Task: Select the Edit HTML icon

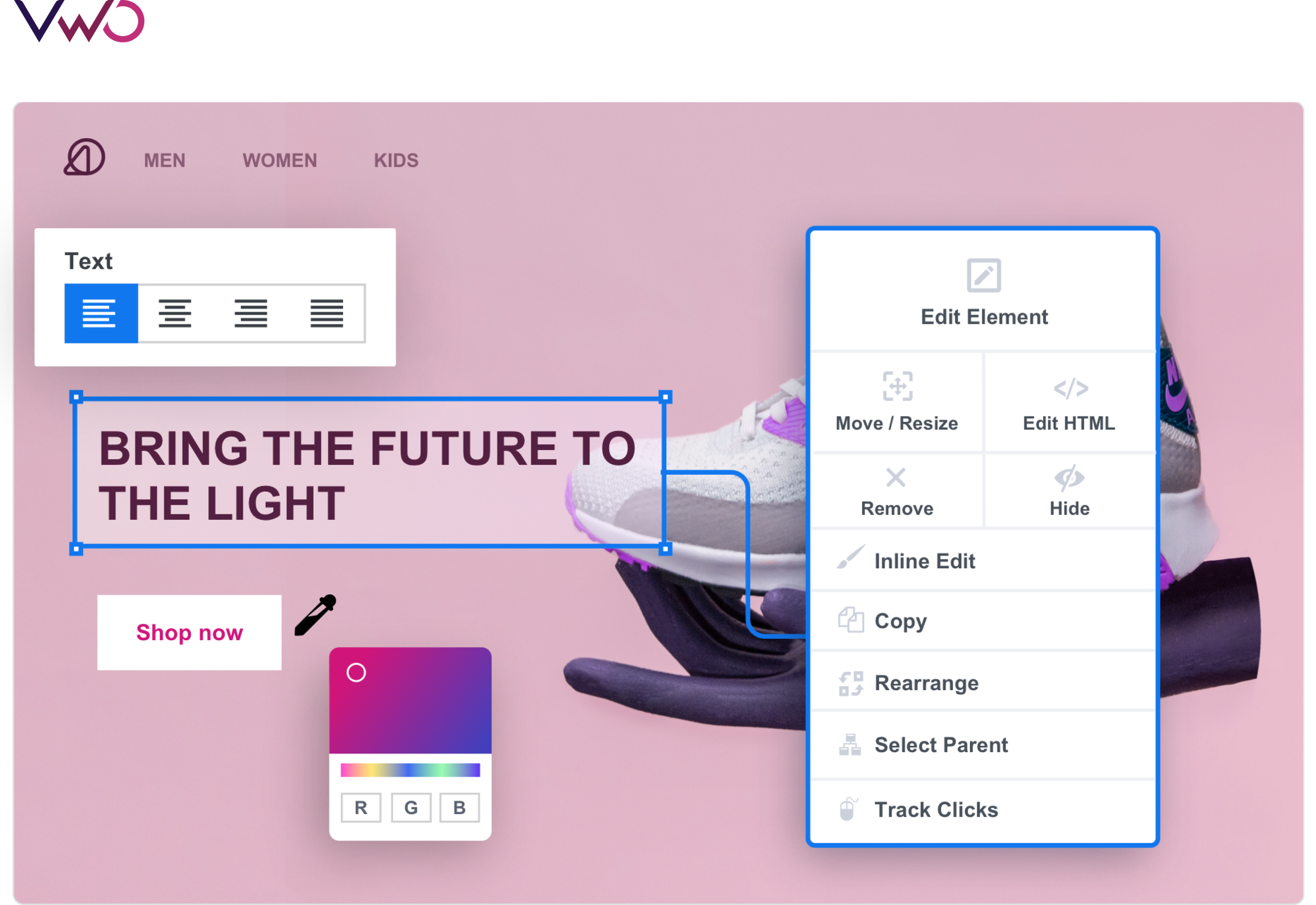Action: [1069, 391]
